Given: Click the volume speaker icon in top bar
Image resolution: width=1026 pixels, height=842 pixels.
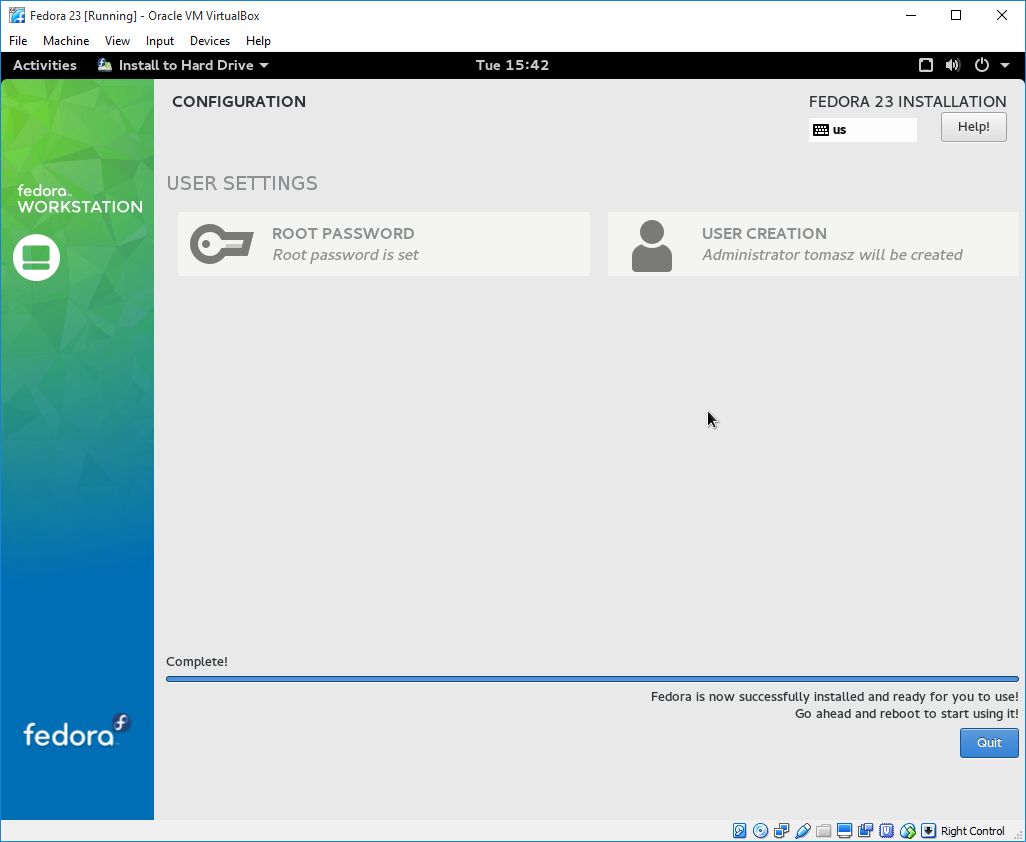Looking at the screenshot, I should coord(953,65).
